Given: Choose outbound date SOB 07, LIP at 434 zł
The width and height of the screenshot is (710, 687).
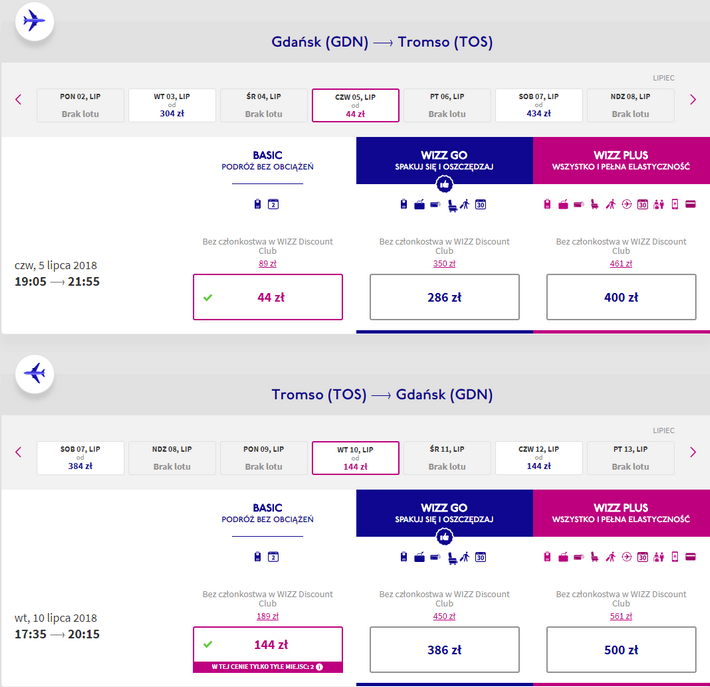Looking at the screenshot, I should pyautogui.click(x=538, y=105).
